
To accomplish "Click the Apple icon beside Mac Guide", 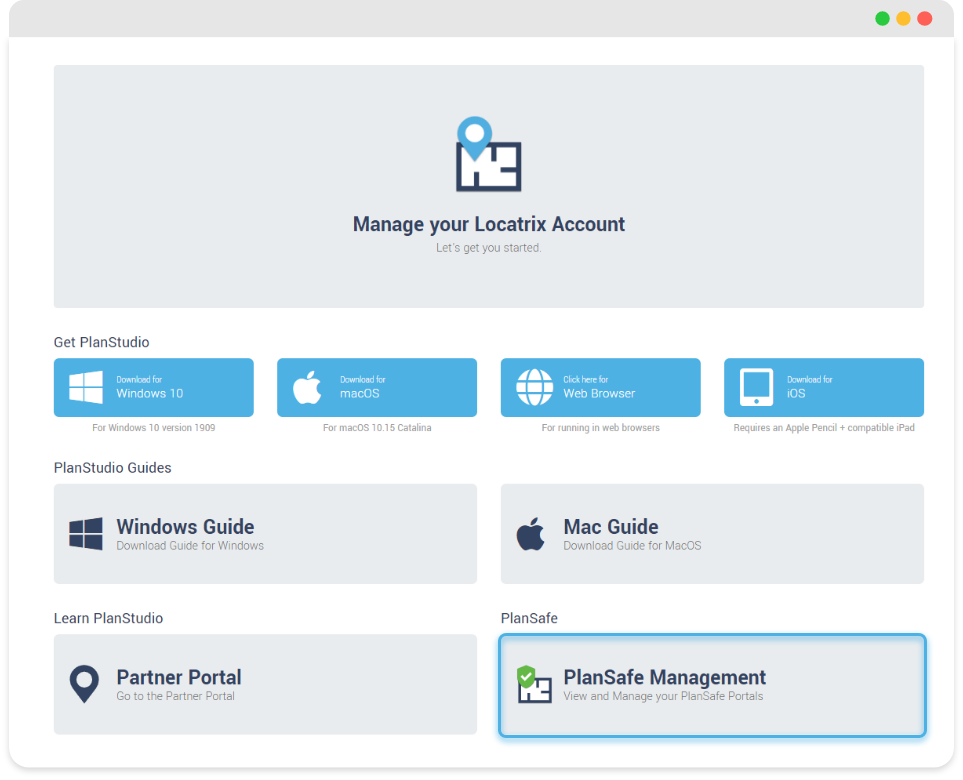I will coord(531,533).
